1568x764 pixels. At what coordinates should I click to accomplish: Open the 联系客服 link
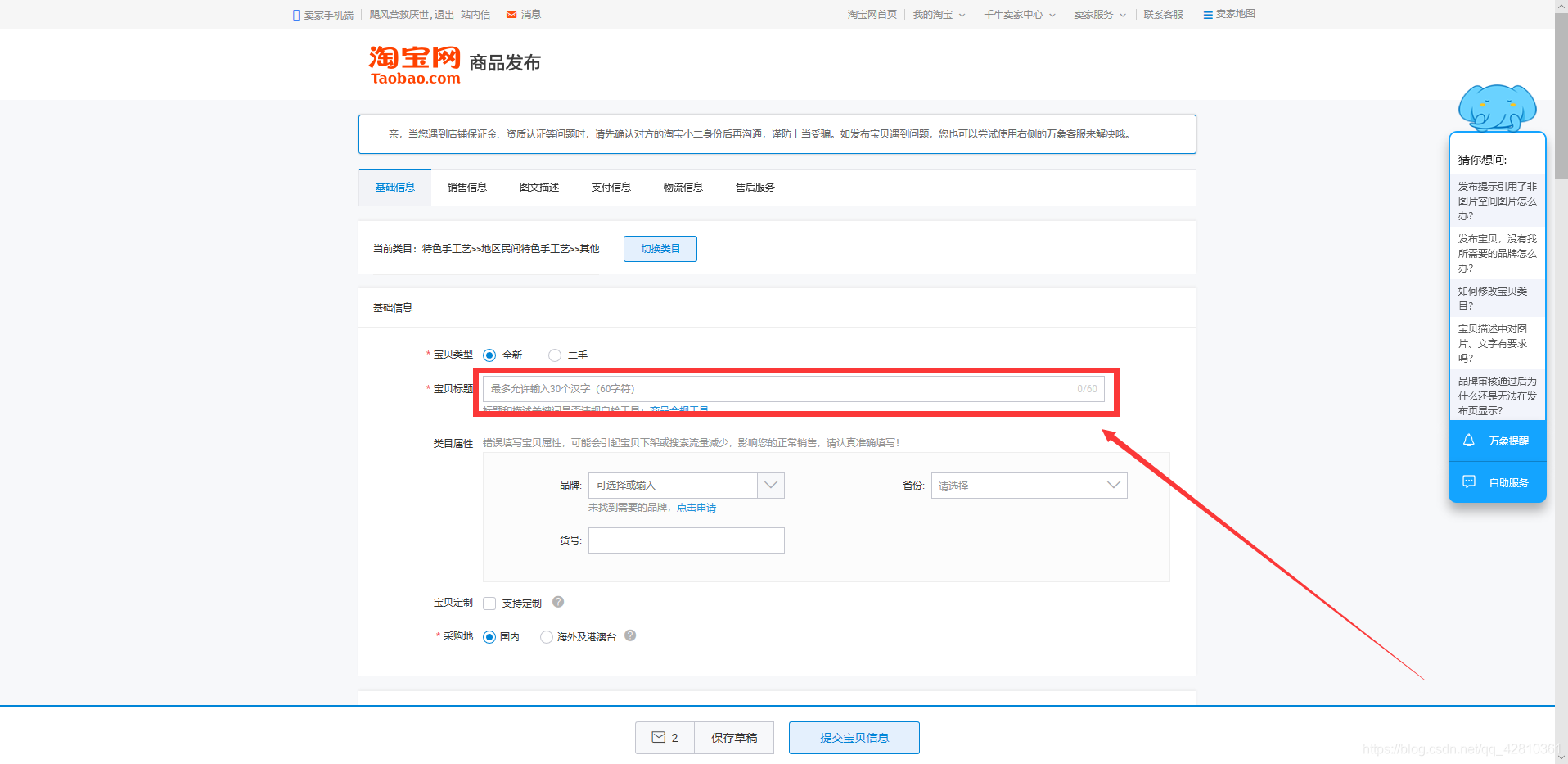[1164, 15]
